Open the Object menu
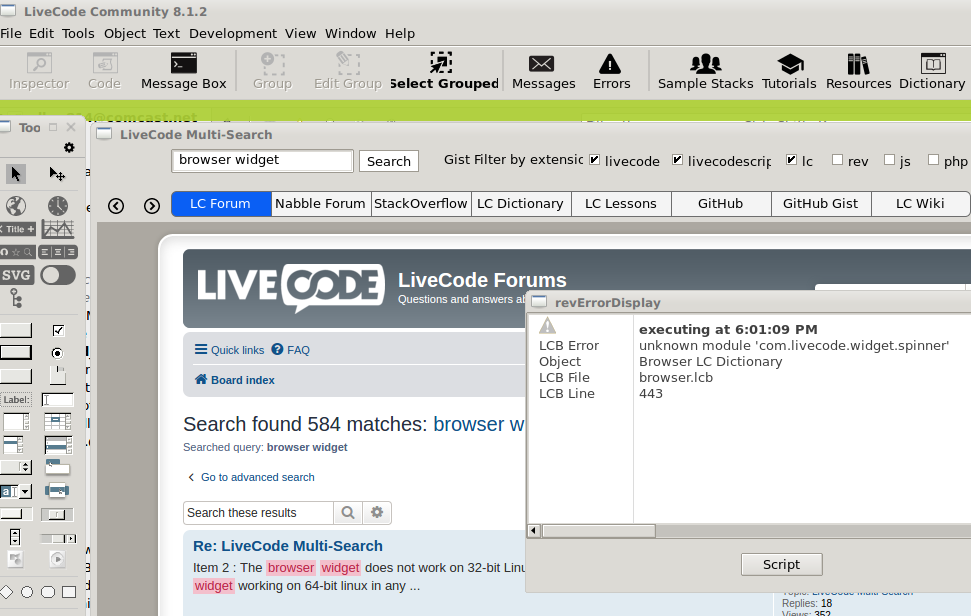This screenshot has height=616, width=971. pyautogui.click(x=124, y=33)
